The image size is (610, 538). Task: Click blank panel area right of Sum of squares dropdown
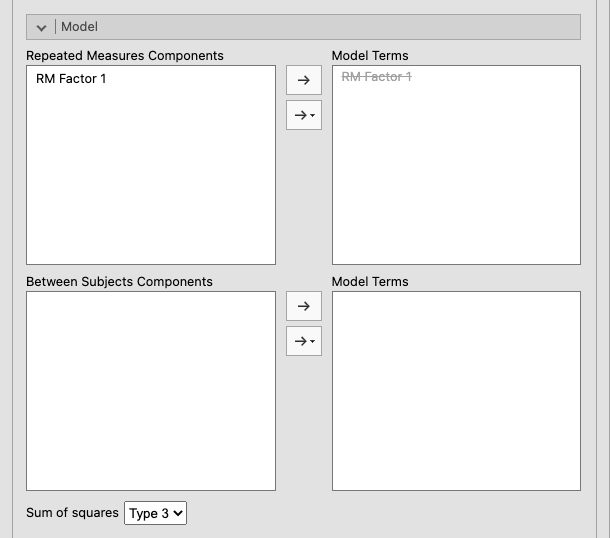pyautogui.click(x=400, y=513)
